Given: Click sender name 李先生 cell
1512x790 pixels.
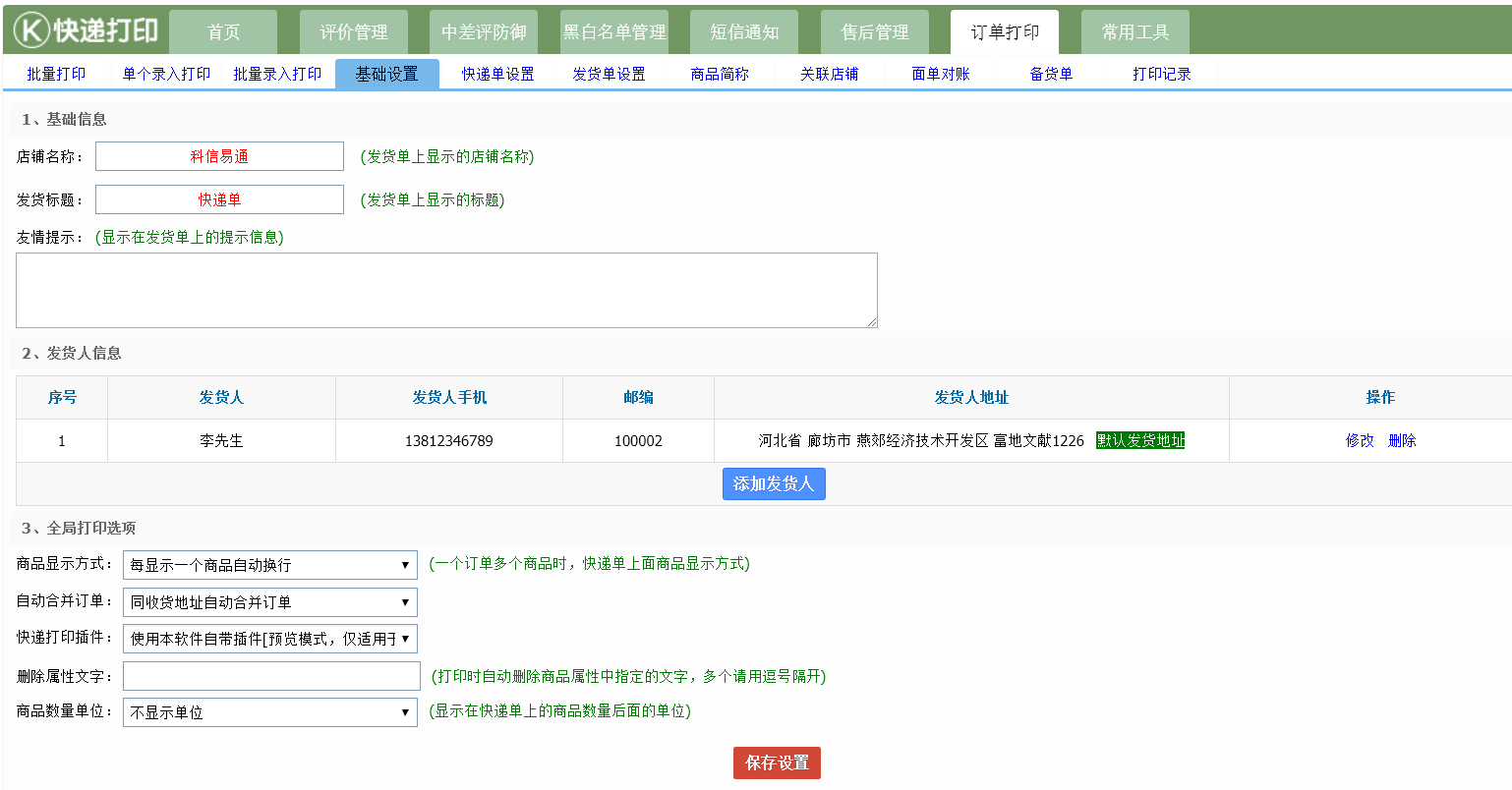Looking at the screenshot, I should coord(221,441).
